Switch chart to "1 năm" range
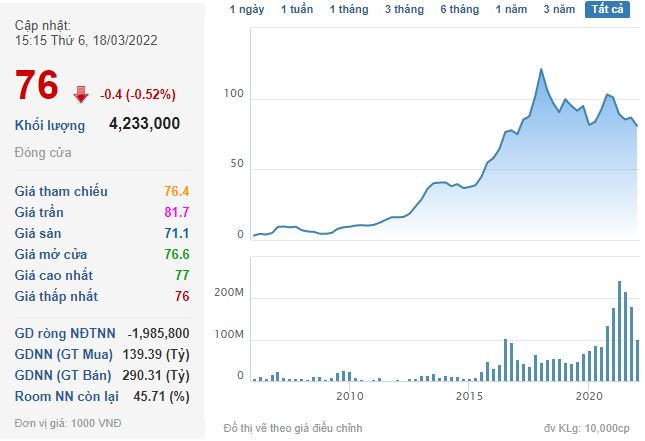 tap(512, 9)
